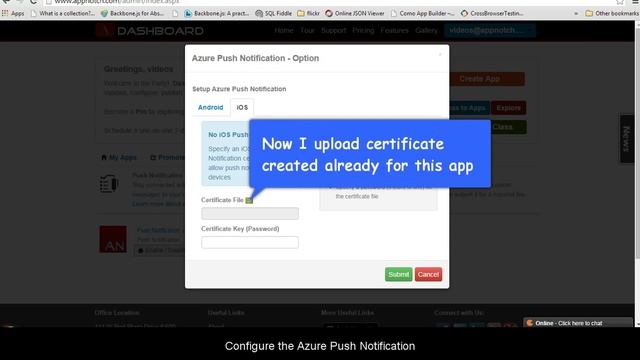Select the My Apps tab
The width and height of the screenshot is (640, 360).
pyautogui.click(x=119, y=158)
